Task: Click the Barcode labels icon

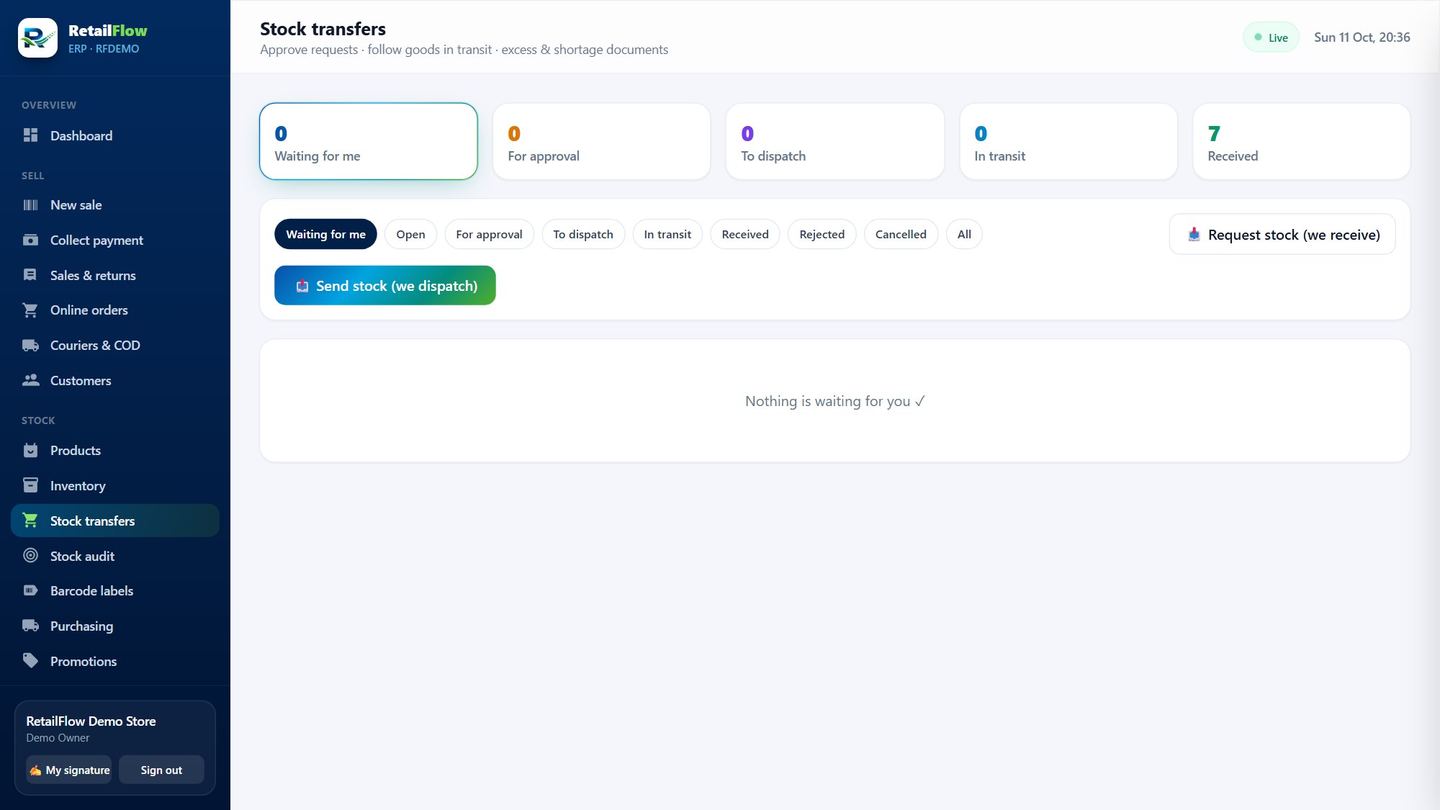Action: [30, 591]
